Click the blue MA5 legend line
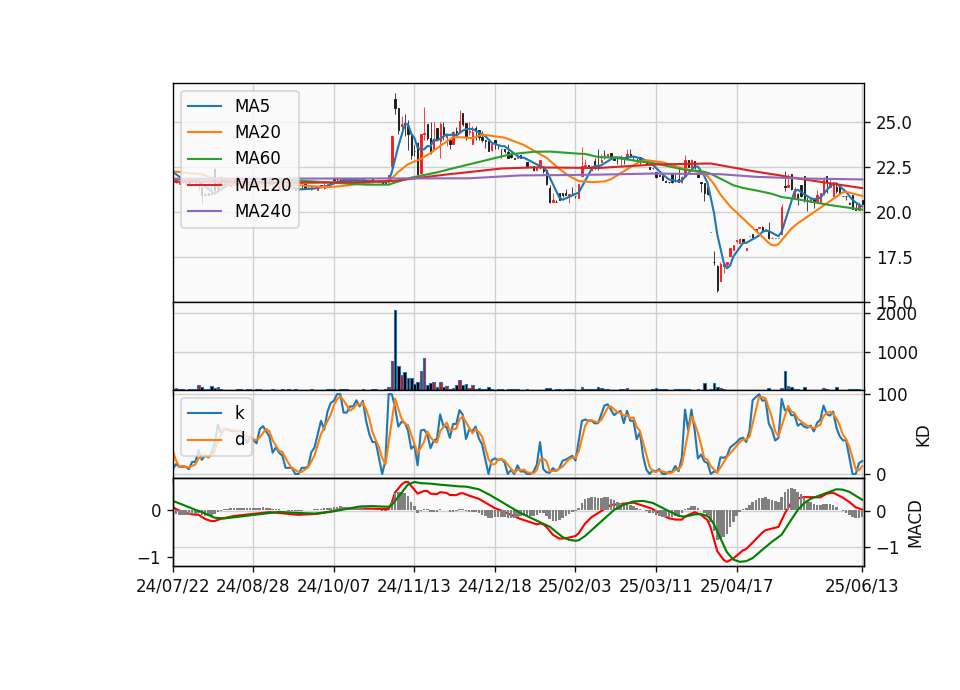The image size is (960, 690). tap(204, 106)
